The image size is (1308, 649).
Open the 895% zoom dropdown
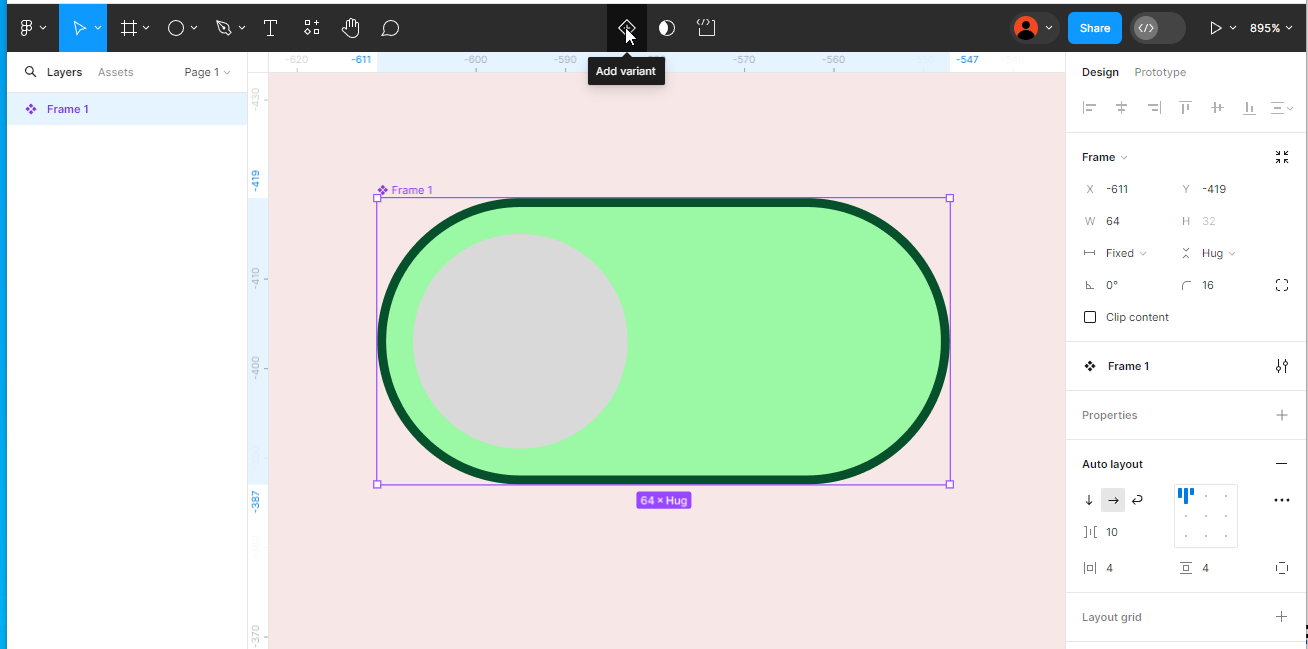point(1271,28)
